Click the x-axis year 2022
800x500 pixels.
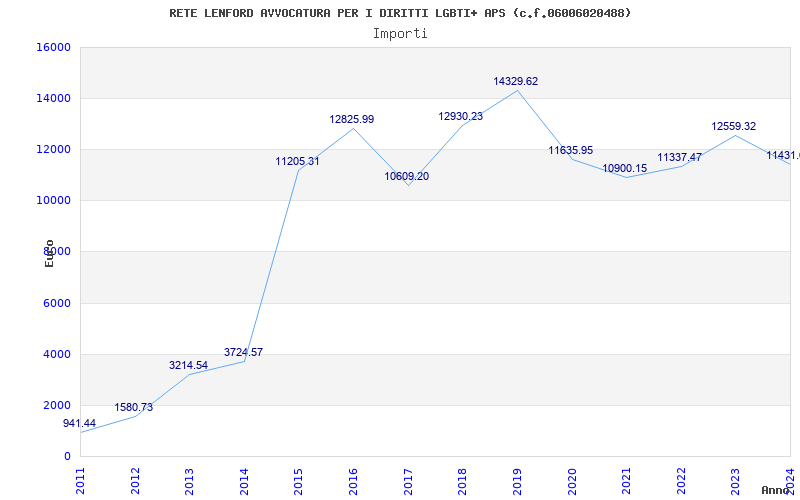click(681, 482)
